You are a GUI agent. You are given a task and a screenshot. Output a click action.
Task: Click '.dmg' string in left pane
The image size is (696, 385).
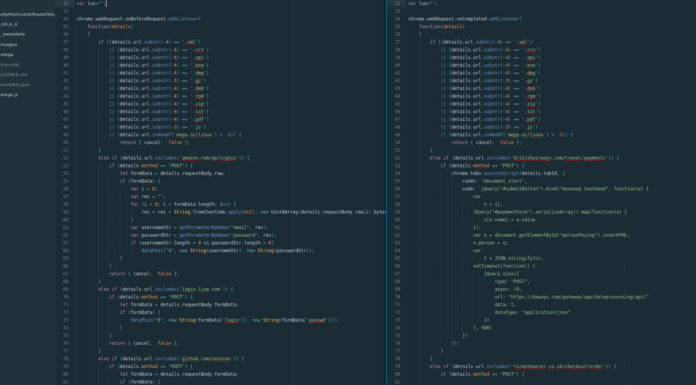200,73
